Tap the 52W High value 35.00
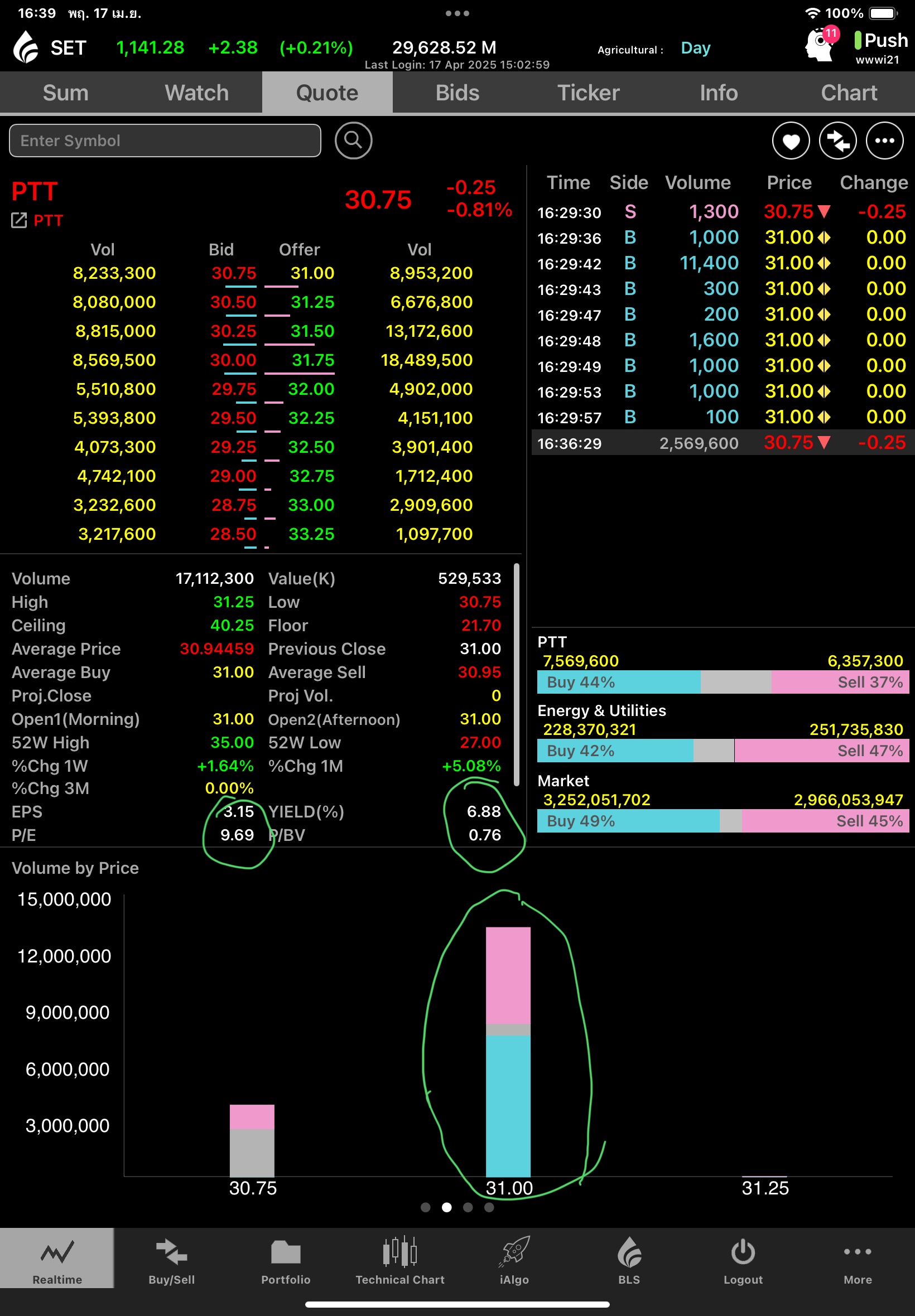This screenshot has width=915, height=1316. (x=232, y=743)
